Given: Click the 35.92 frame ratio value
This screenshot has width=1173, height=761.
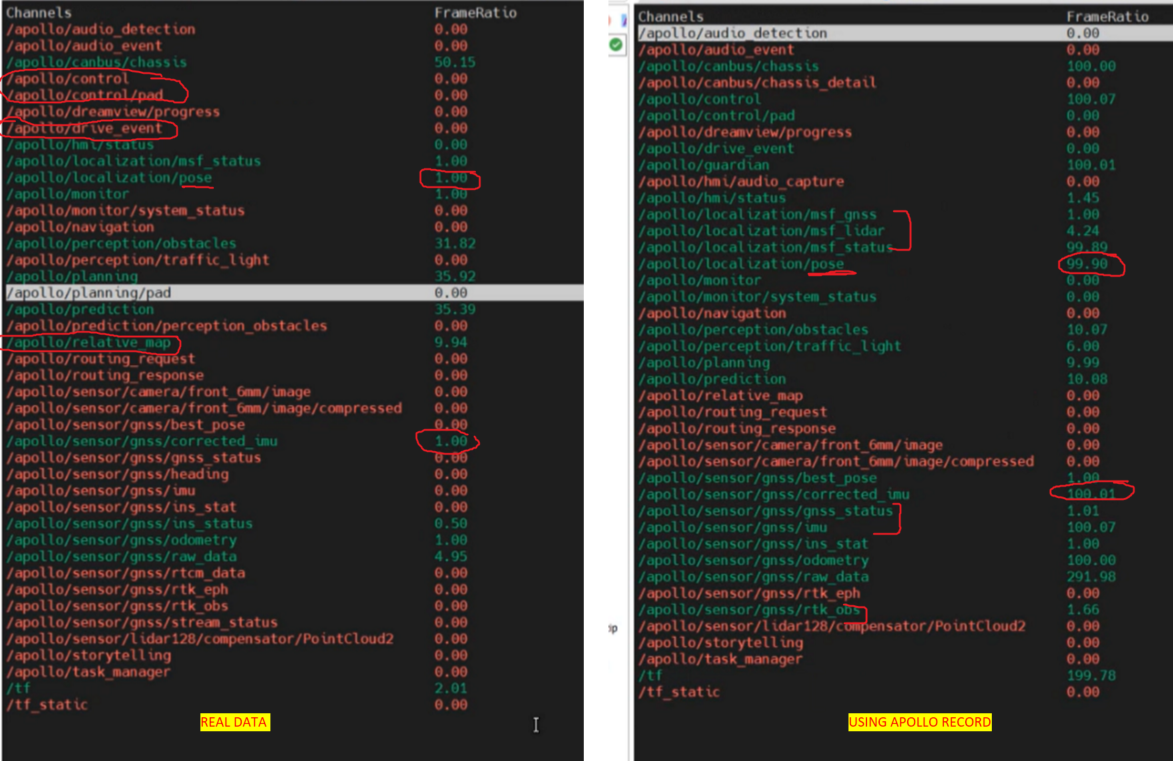Looking at the screenshot, I should (x=455, y=276).
